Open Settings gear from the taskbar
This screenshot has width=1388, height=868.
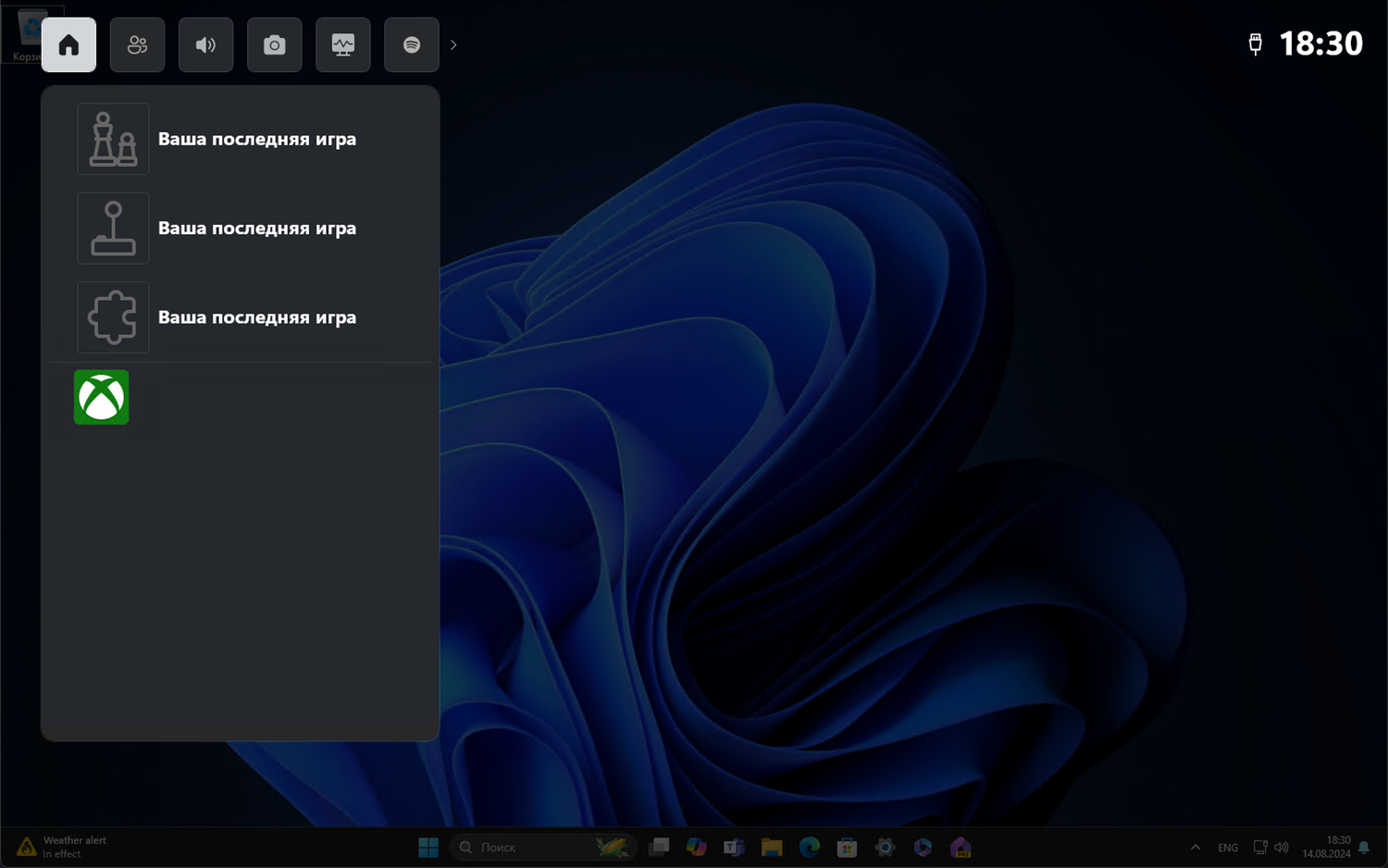(x=886, y=847)
